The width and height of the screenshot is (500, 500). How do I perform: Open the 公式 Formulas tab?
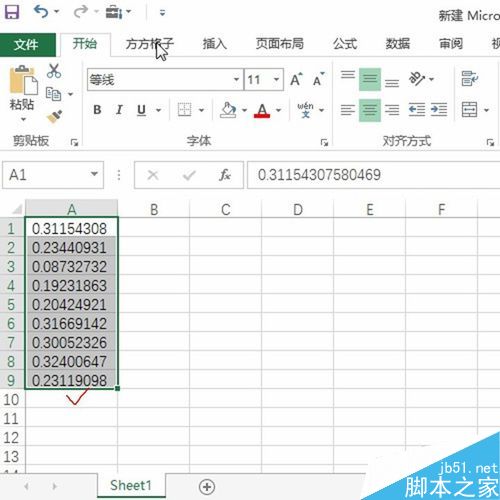click(x=345, y=44)
